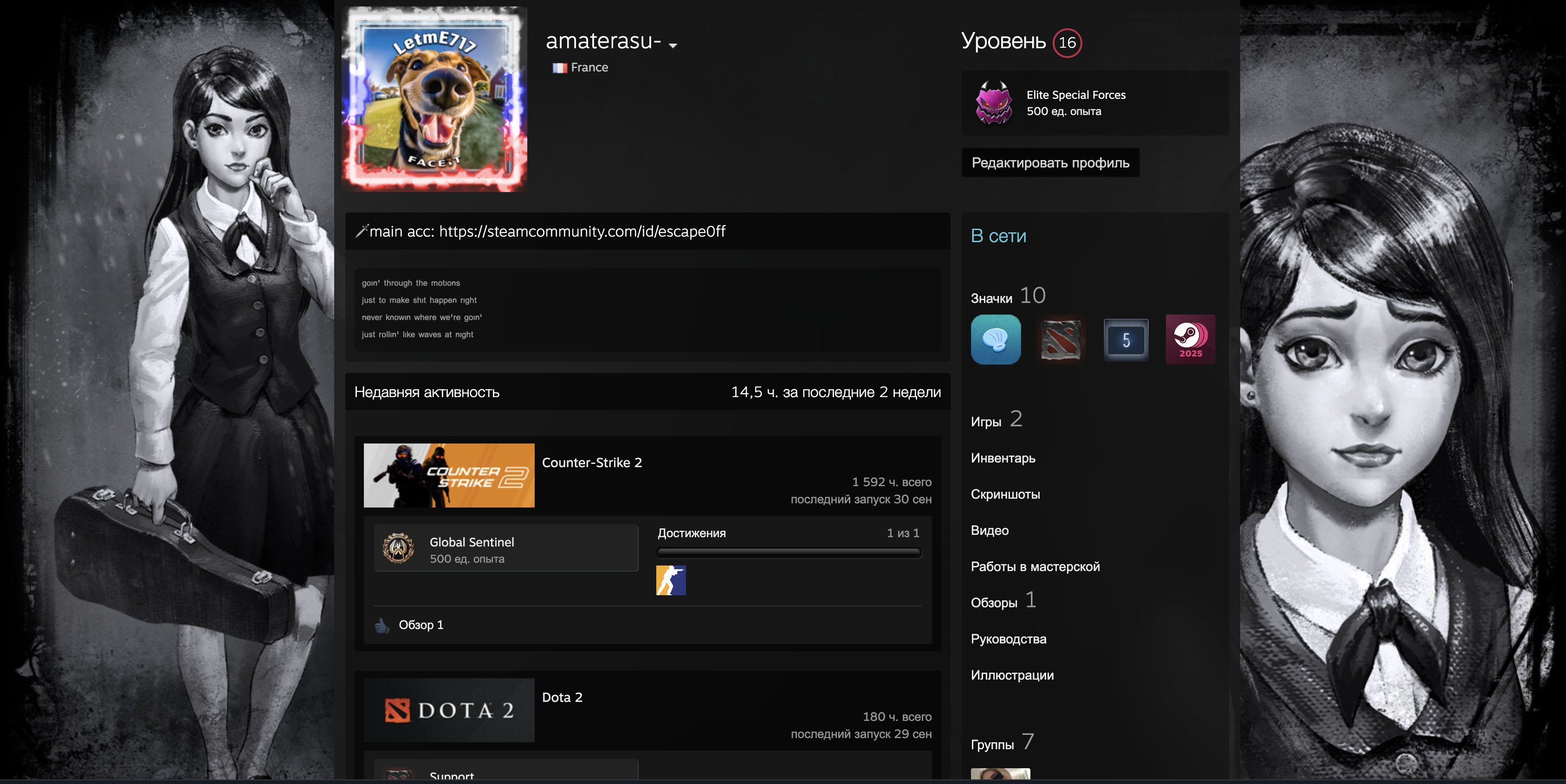
Task: Click the Counter-Strike 2 game title
Action: [591, 463]
